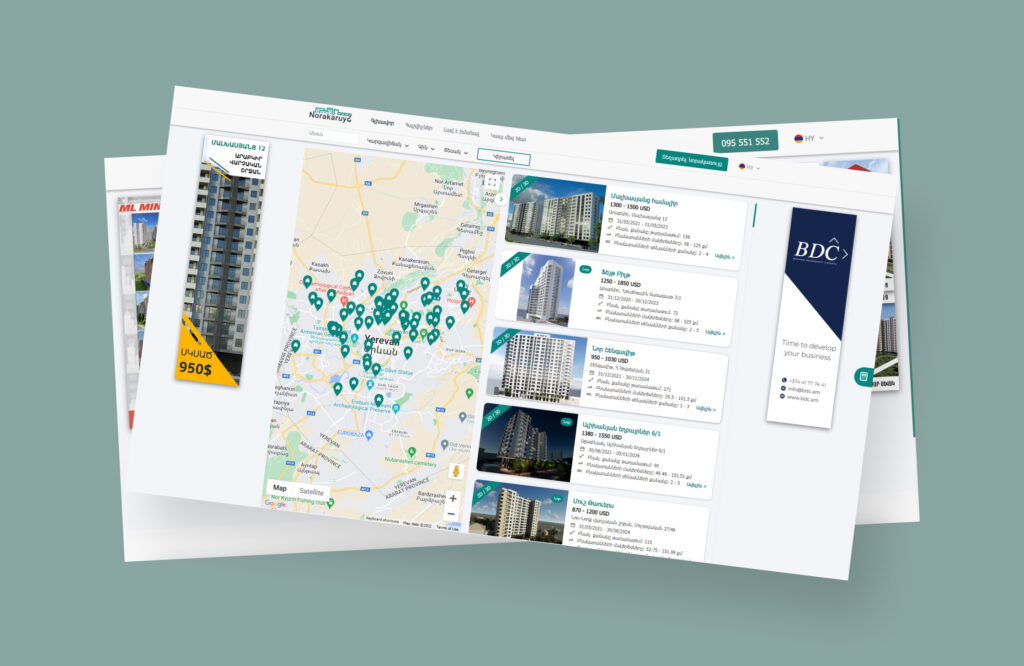Click the 095 551 552 phone button

pos(745,142)
